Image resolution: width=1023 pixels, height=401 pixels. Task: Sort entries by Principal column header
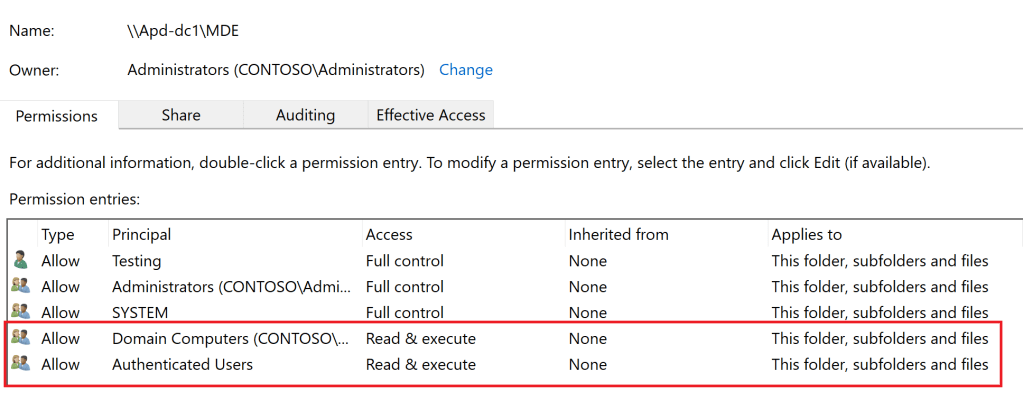[141, 235]
